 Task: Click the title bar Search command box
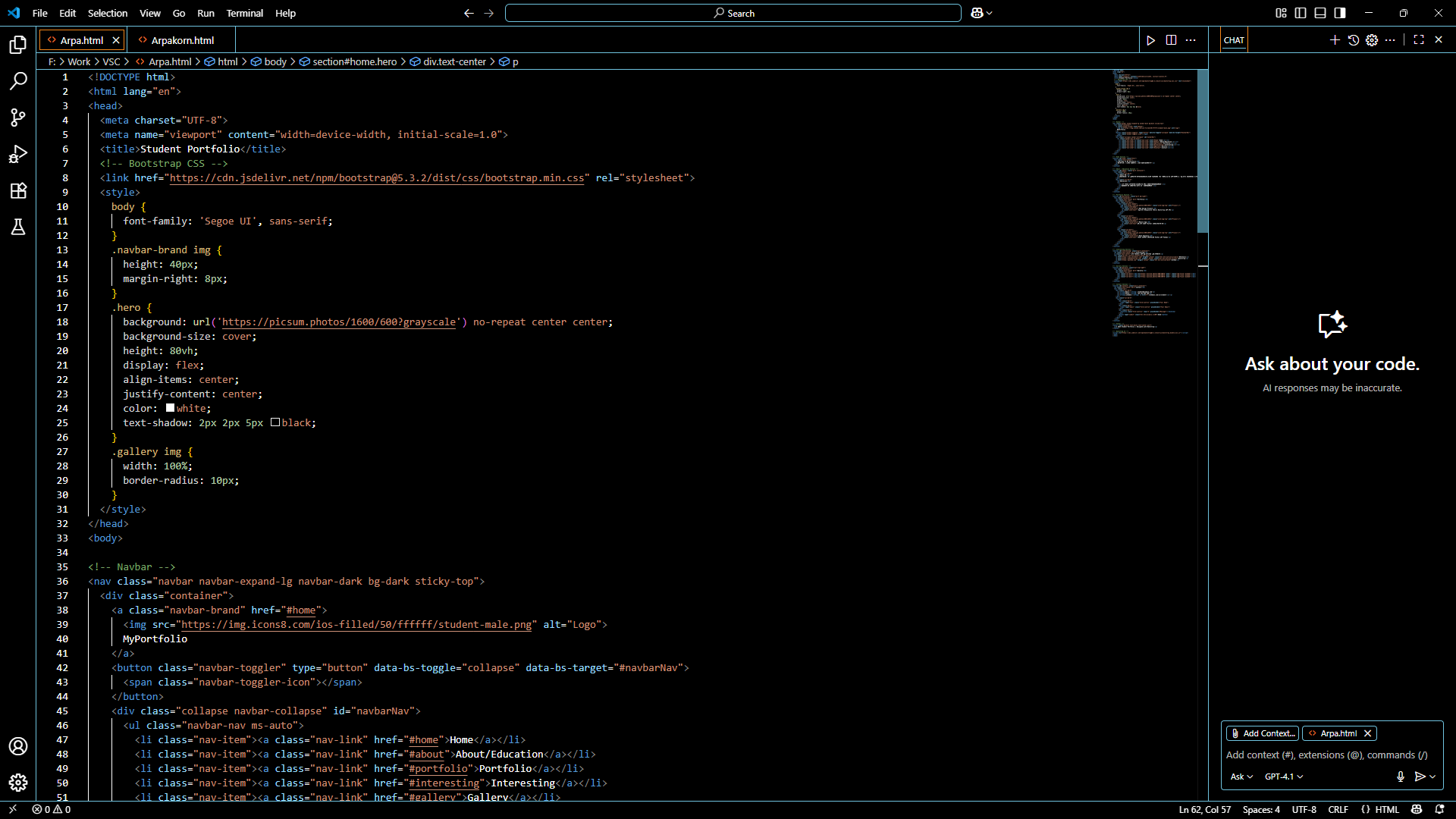point(733,13)
